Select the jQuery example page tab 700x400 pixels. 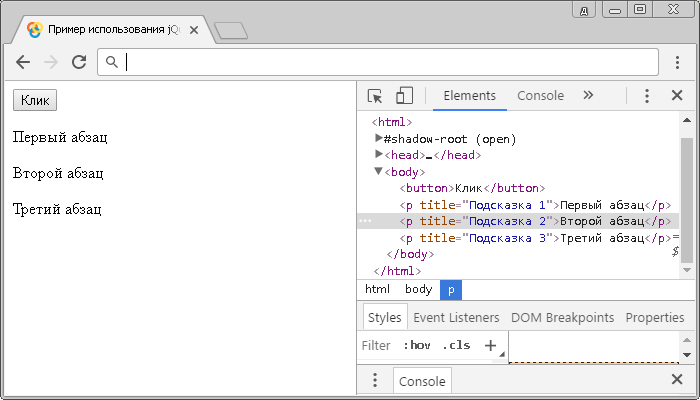click(112, 30)
